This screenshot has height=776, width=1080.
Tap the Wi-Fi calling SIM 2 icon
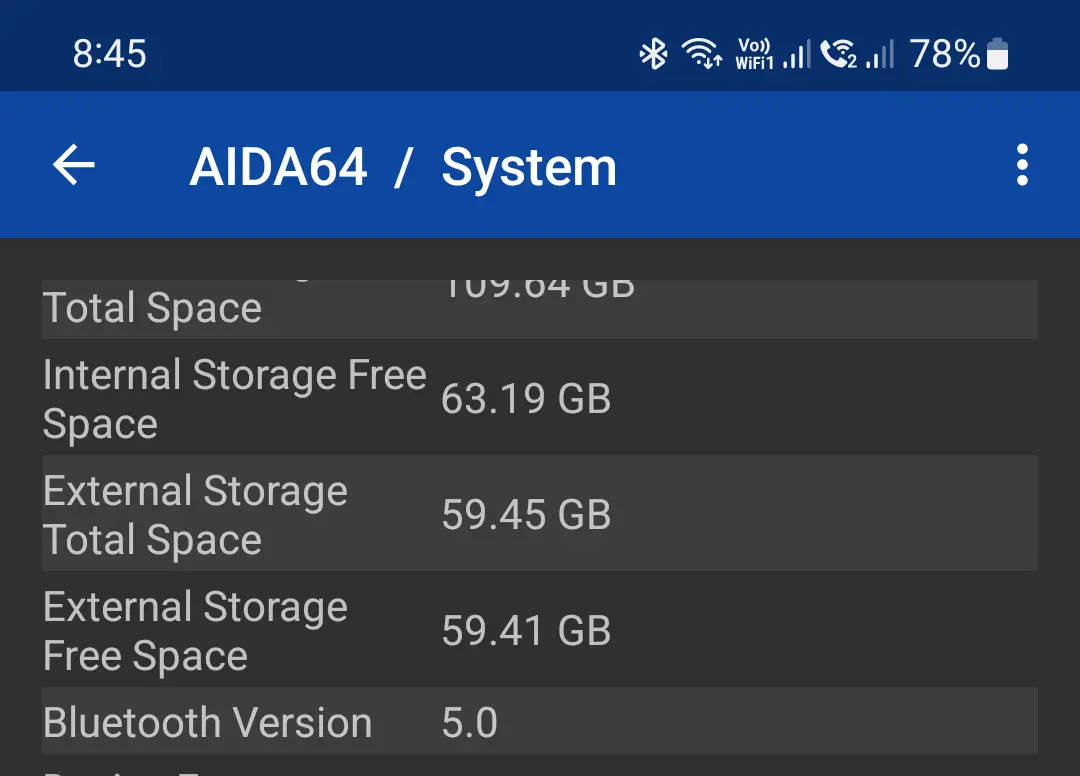click(839, 54)
